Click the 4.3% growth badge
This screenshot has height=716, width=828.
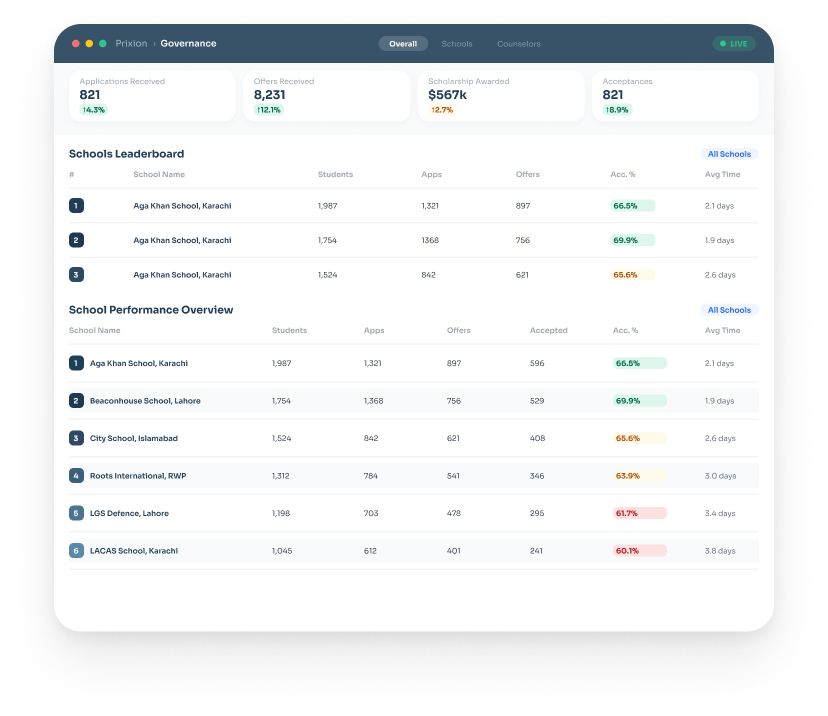93,110
